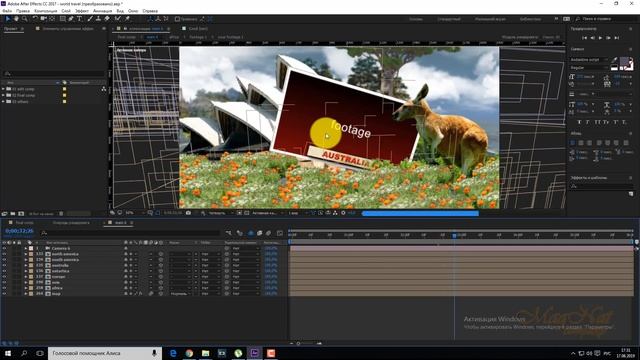Click the Faux Bold style button
640x360 pixels.
[579, 122]
